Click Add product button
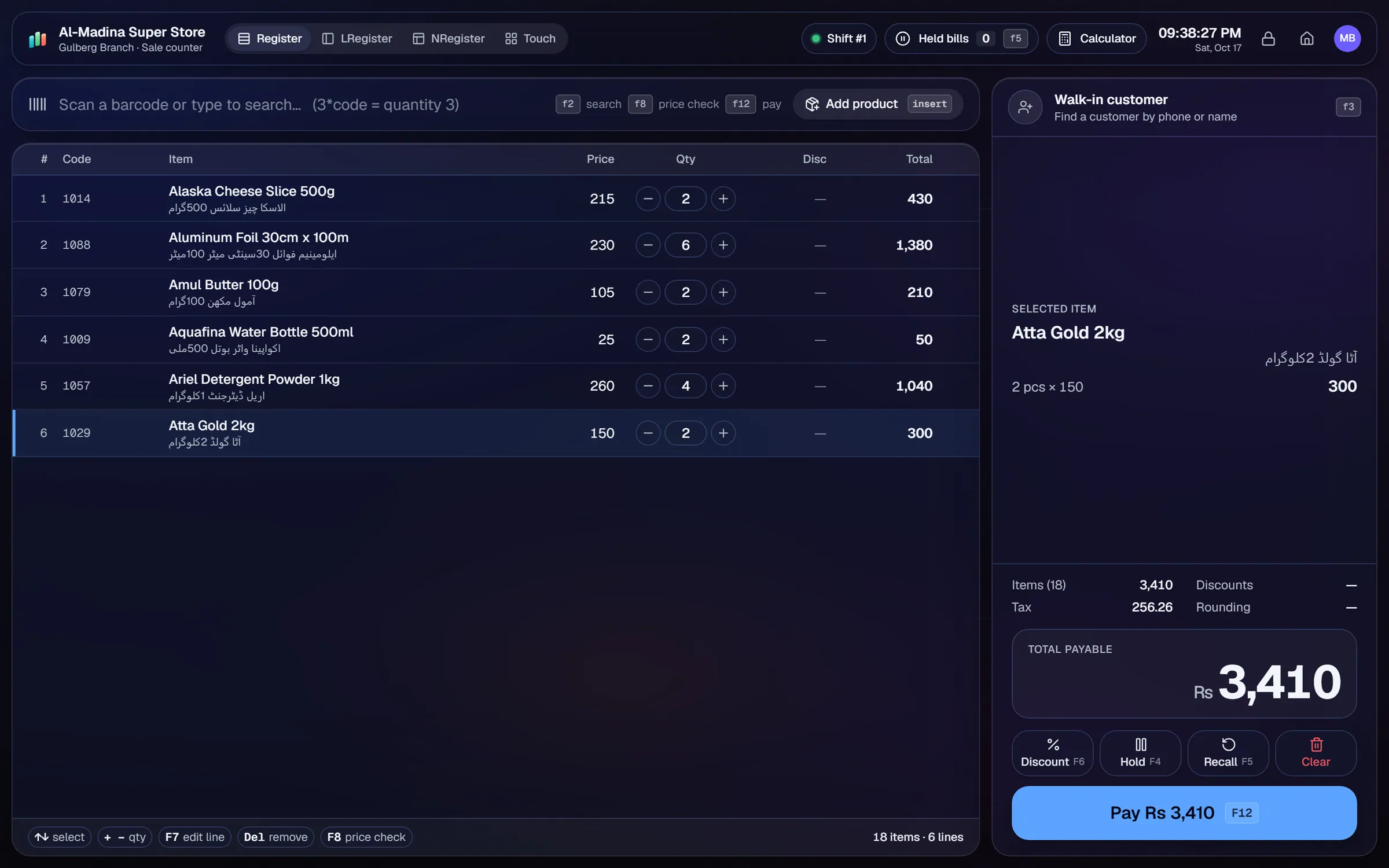The image size is (1389, 868). pyautogui.click(x=878, y=104)
